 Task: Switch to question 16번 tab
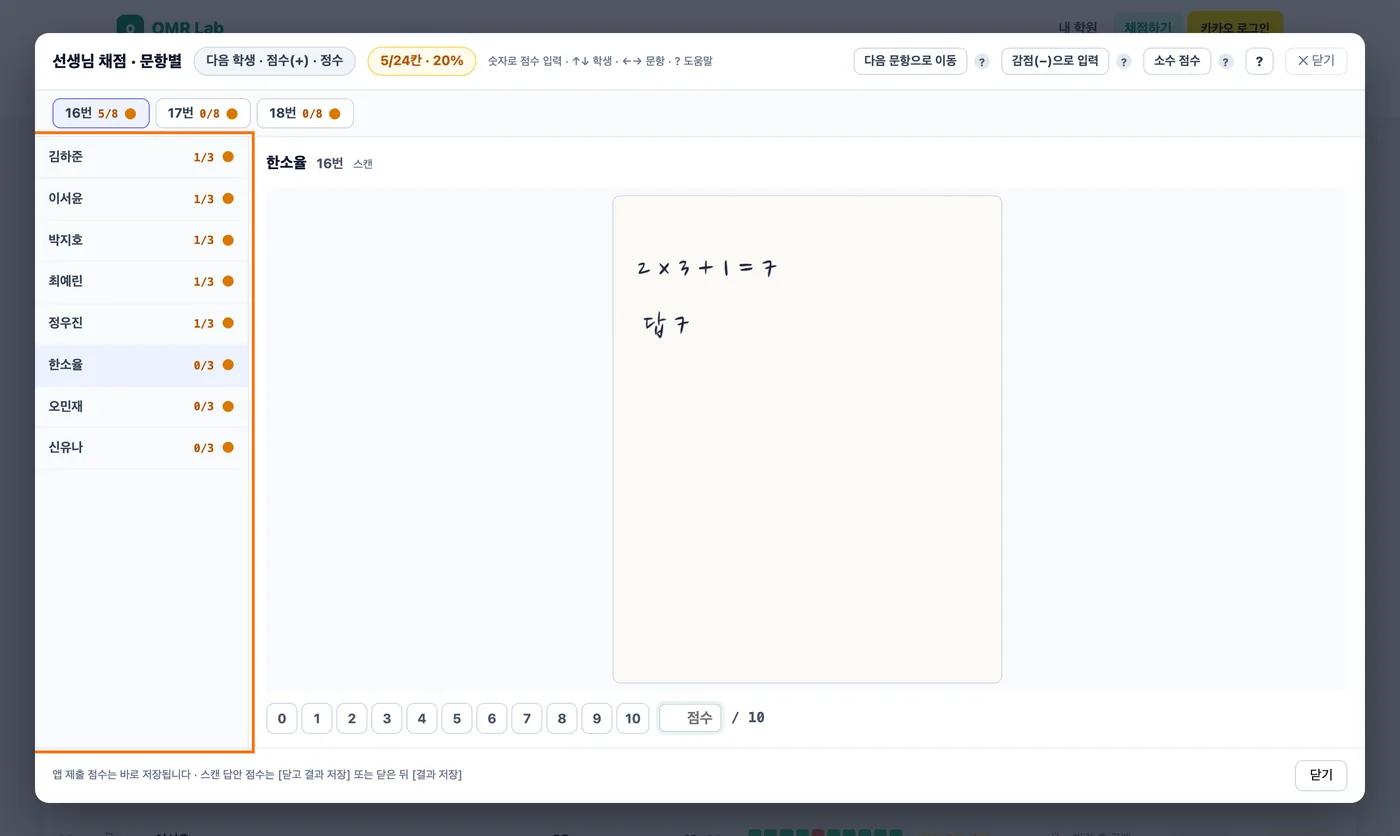point(101,113)
